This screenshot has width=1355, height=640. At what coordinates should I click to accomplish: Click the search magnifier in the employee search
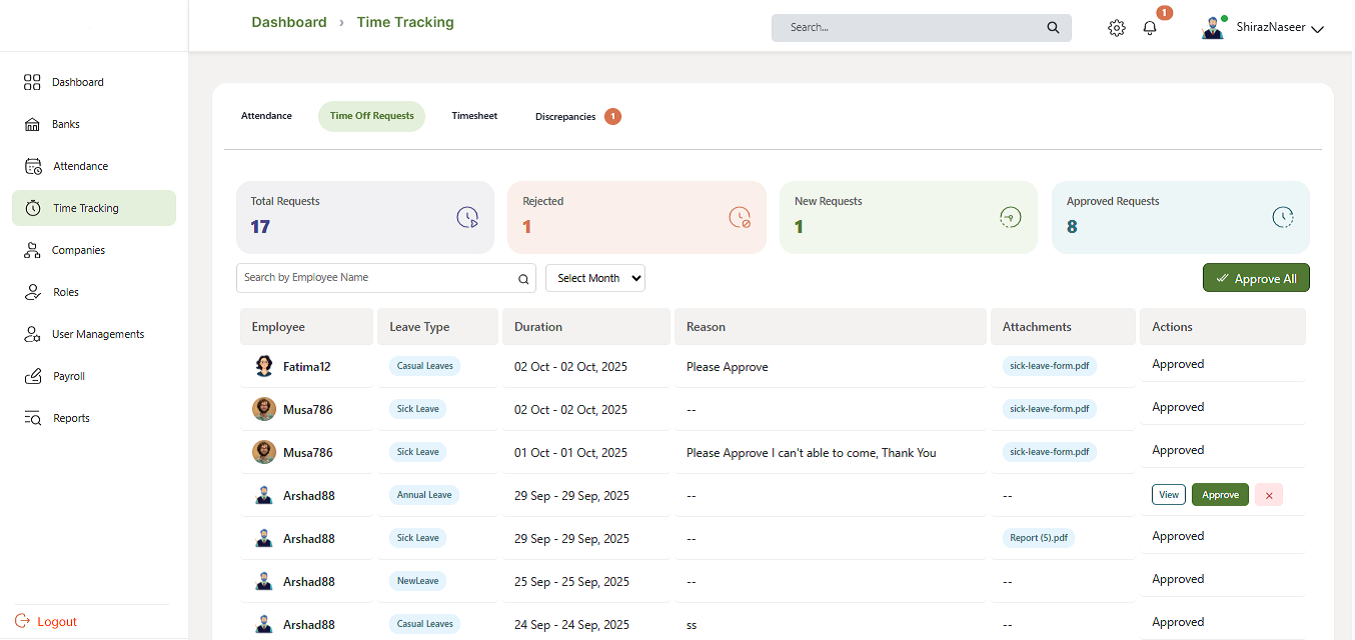point(523,278)
